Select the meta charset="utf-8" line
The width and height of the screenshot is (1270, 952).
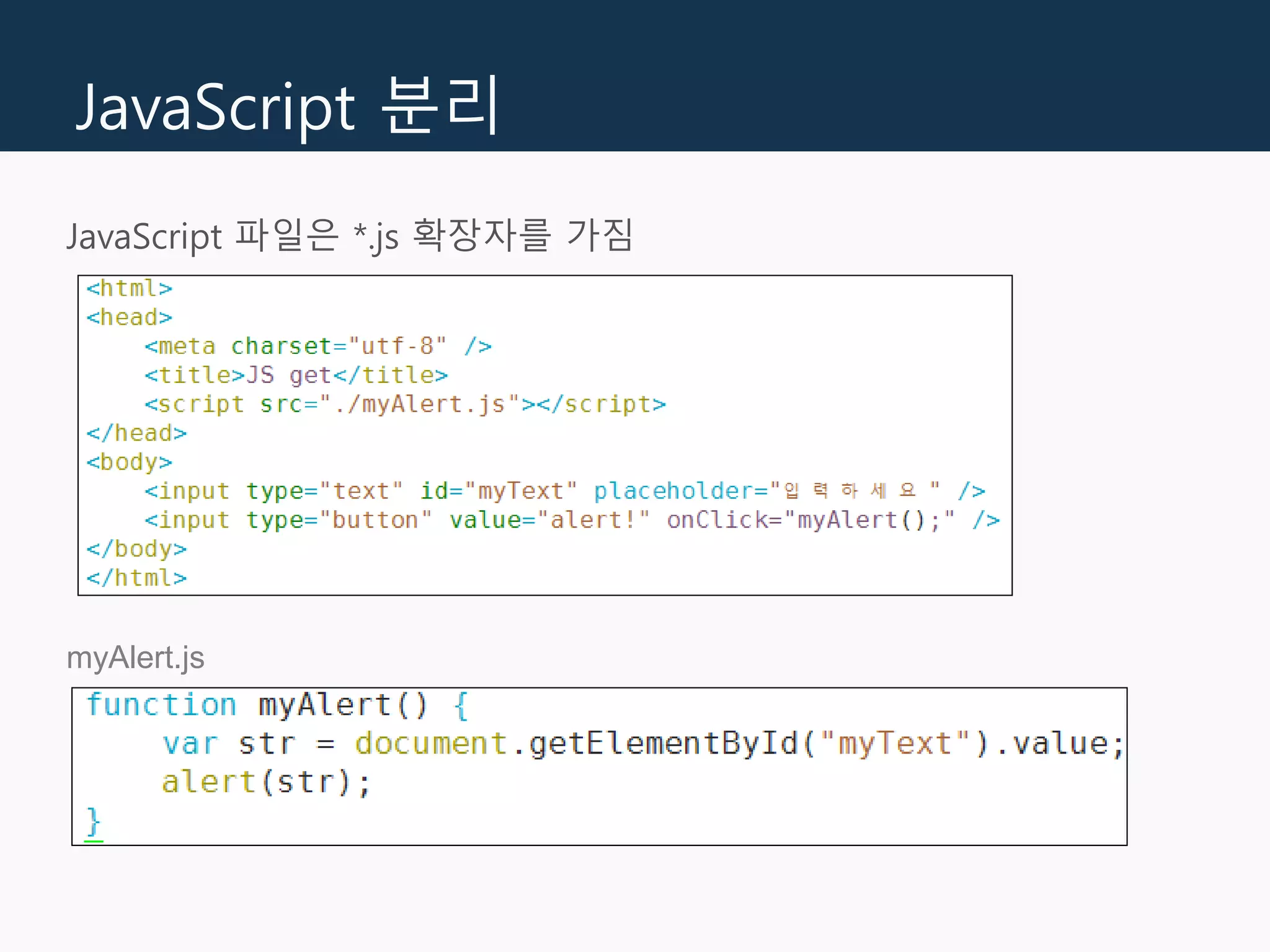[x=318, y=346]
